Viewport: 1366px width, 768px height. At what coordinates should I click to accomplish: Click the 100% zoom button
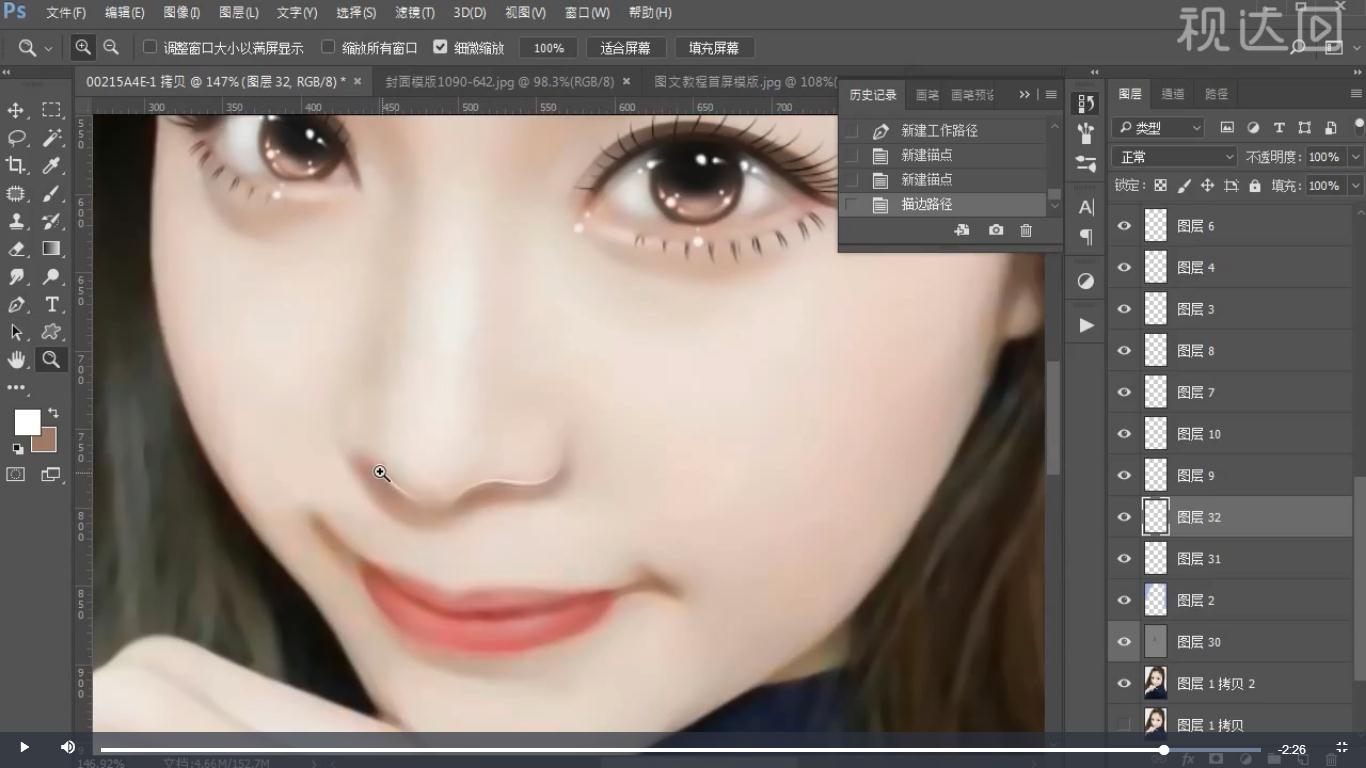coord(548,48)
